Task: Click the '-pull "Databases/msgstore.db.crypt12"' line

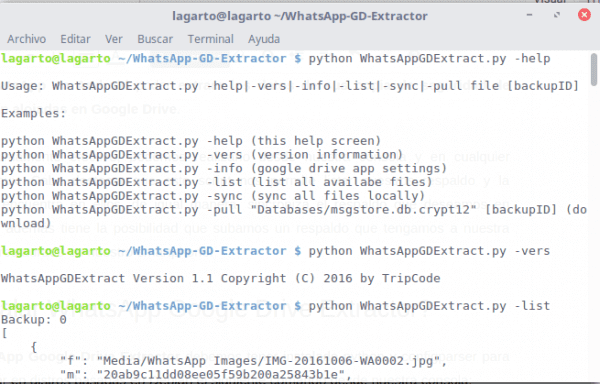Action: pos(293,216)
